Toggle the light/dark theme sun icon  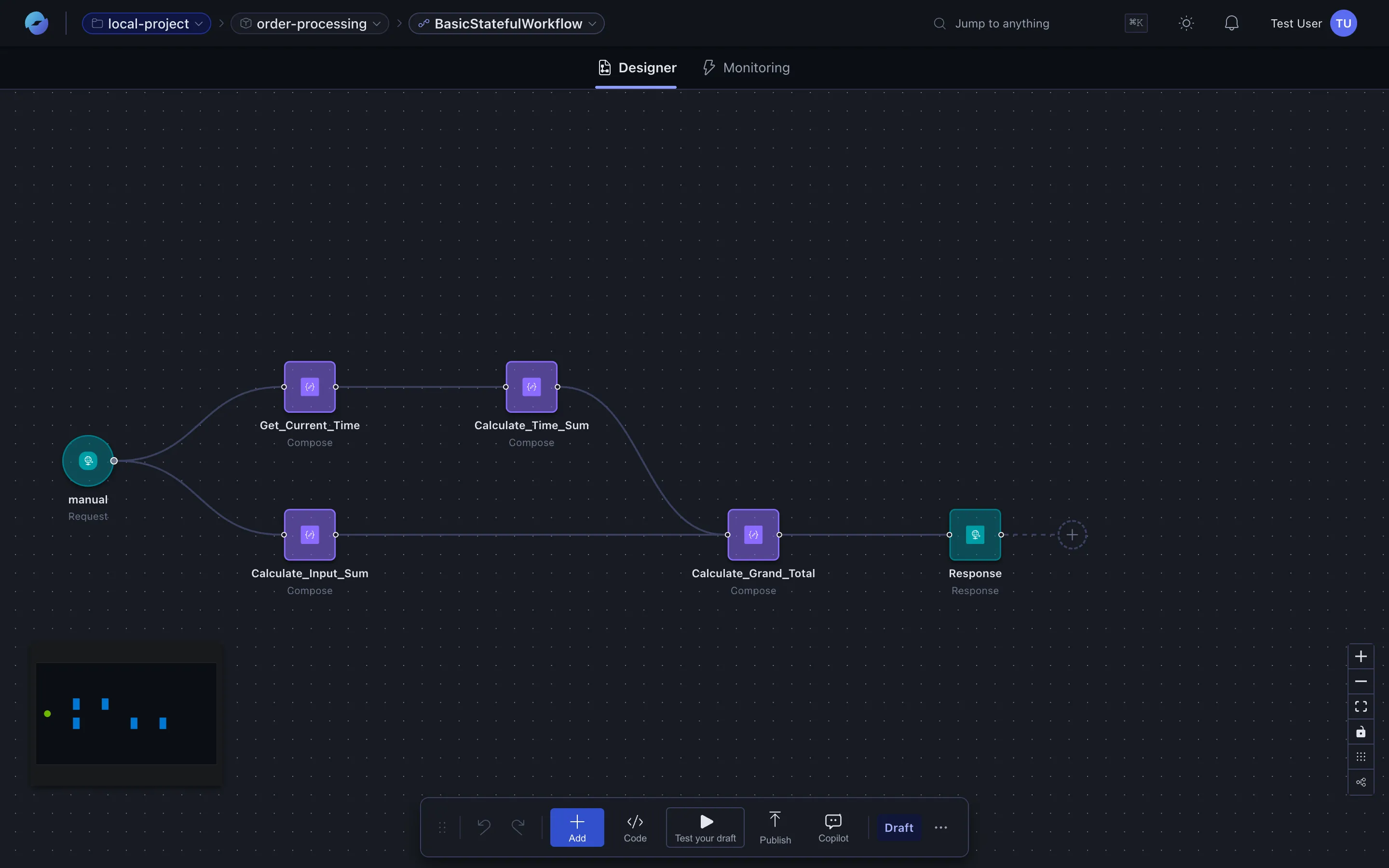click(1186, 24)
